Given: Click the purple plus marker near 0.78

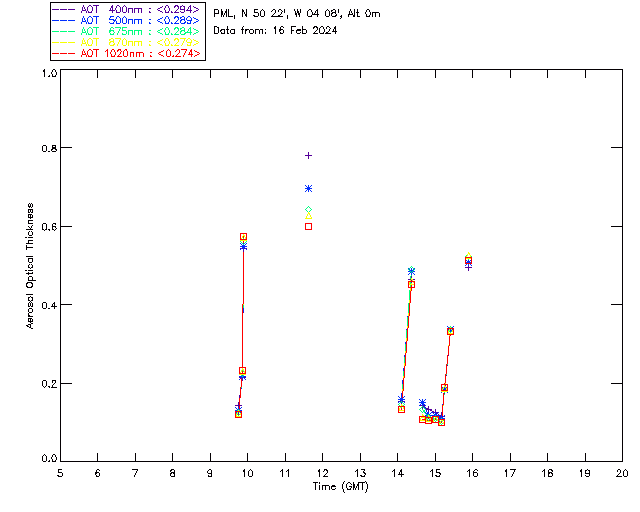Looking at the screenshot, I should (x=309, y=156).
